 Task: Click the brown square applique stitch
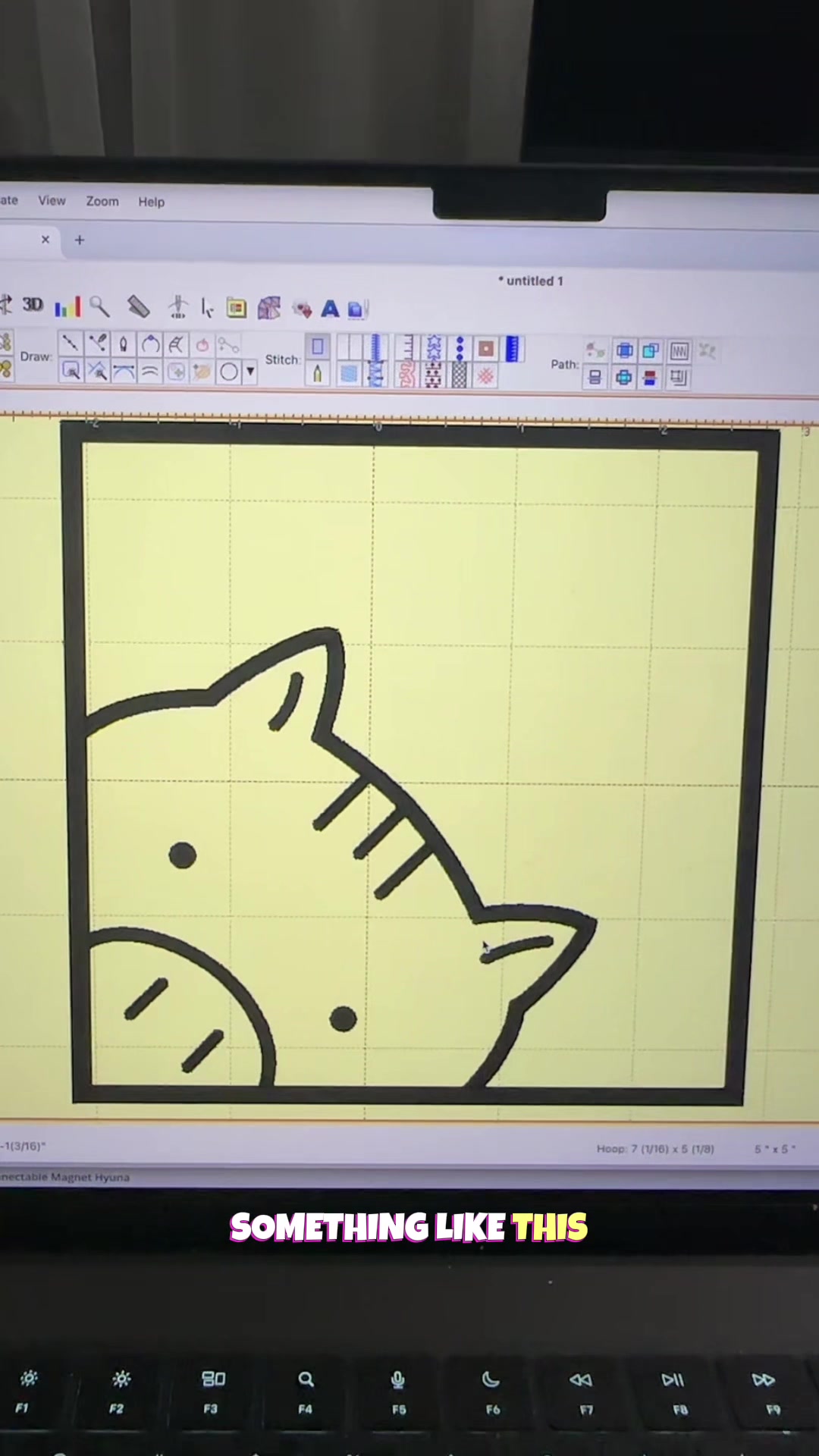click(486, 349)
